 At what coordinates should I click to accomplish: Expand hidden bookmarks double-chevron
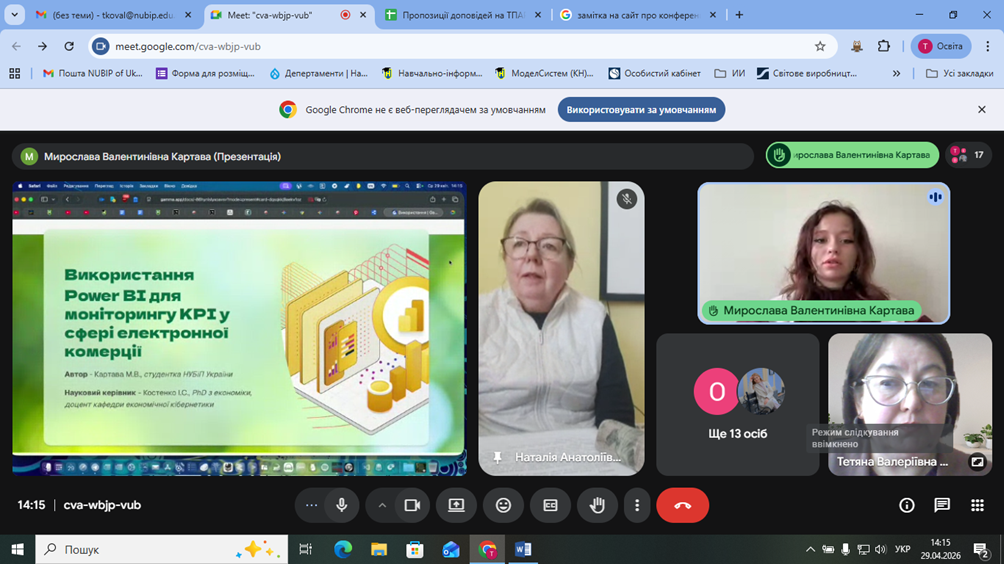[x=896, y=74]
